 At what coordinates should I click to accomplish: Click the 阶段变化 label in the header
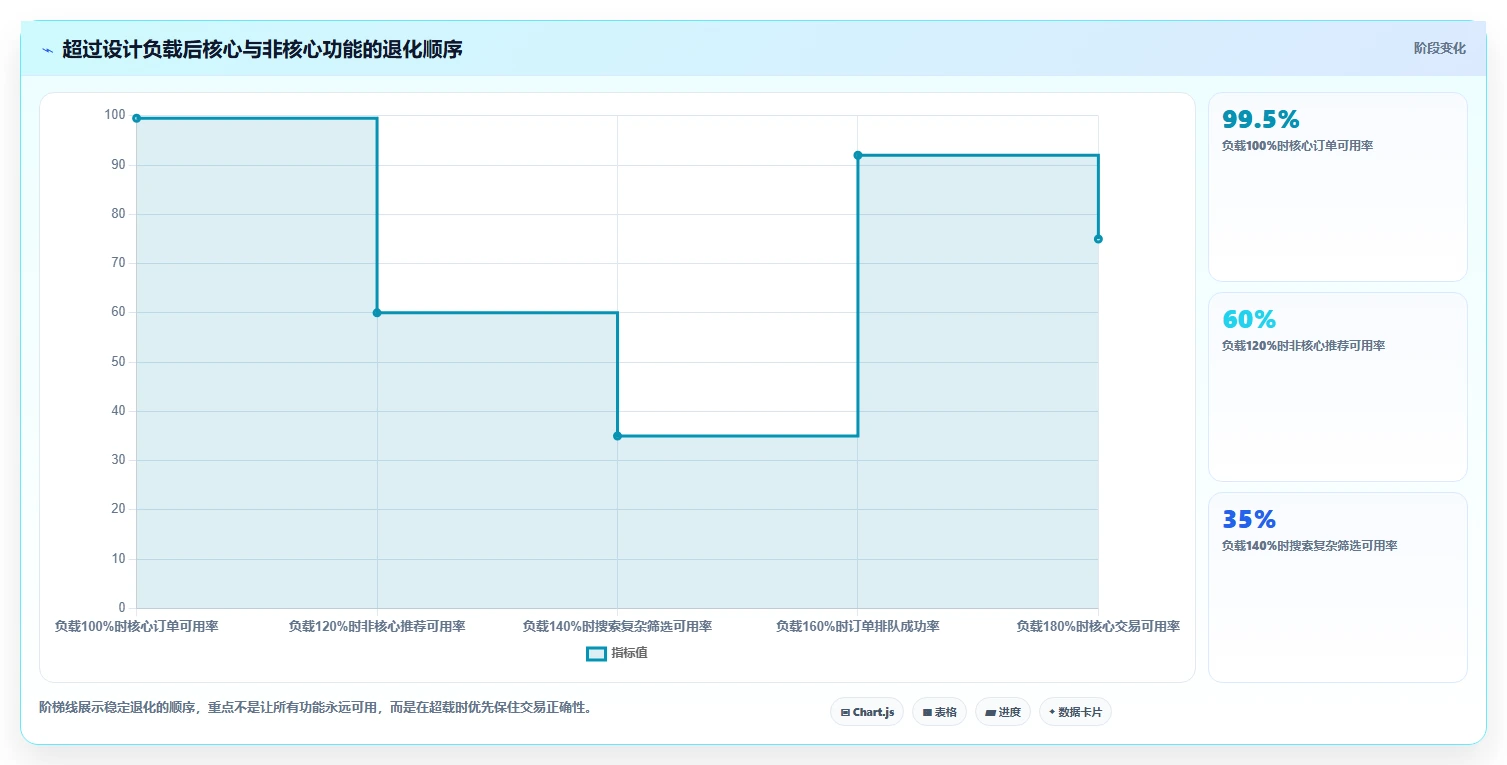tap(1439, 48)
